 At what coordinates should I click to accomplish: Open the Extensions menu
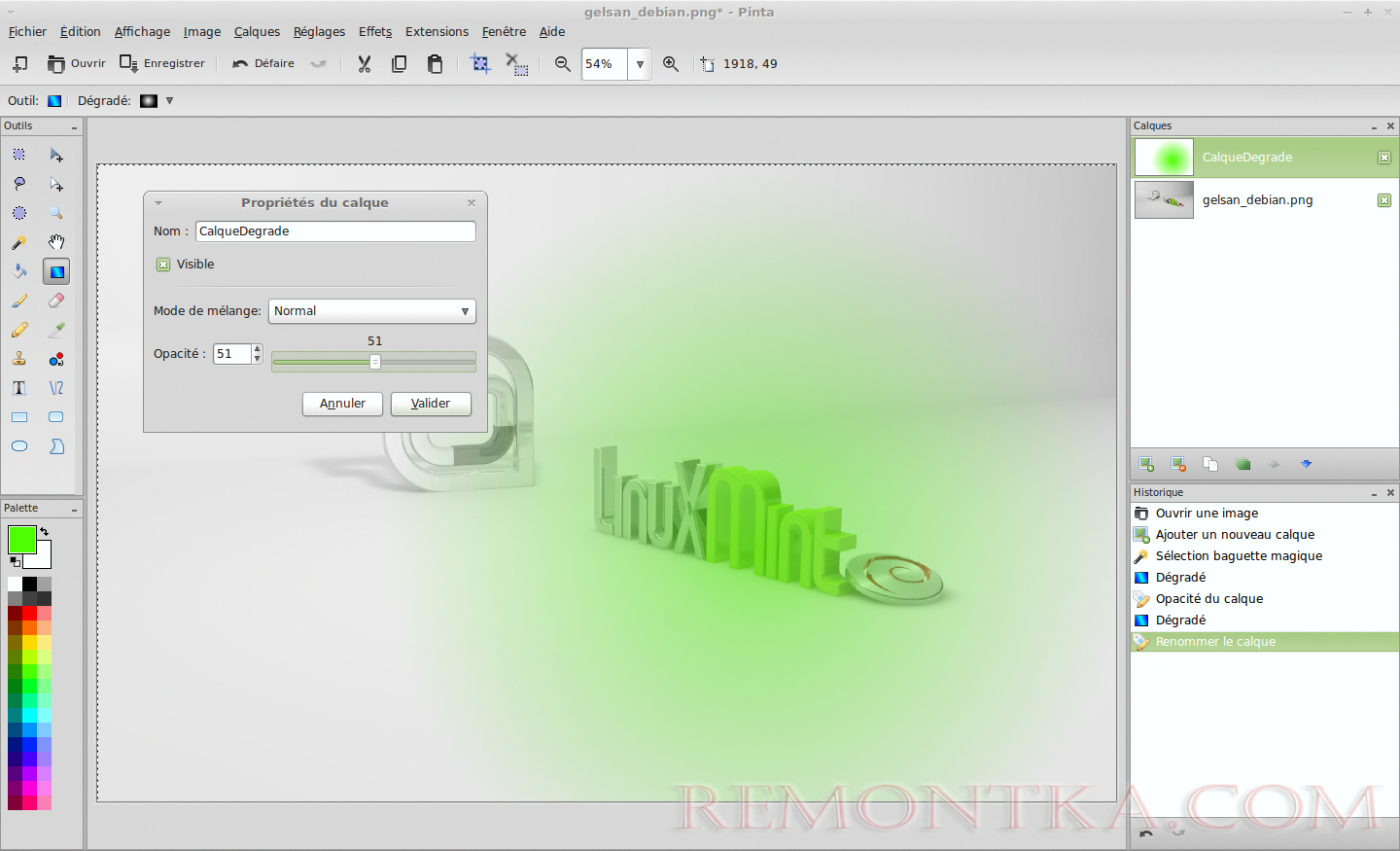(x=437, y=32)
